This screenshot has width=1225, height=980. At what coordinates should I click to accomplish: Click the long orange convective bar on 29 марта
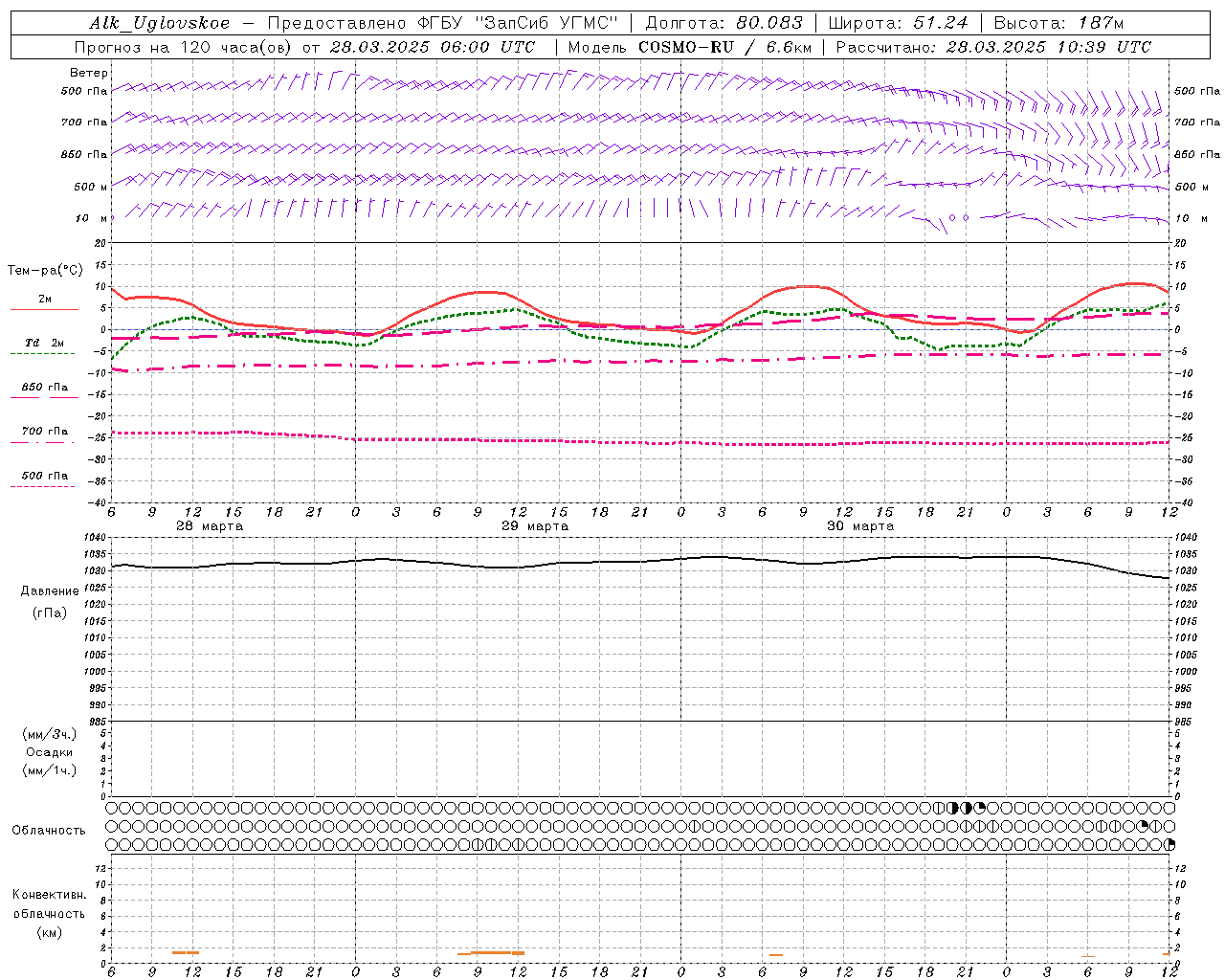491,952
